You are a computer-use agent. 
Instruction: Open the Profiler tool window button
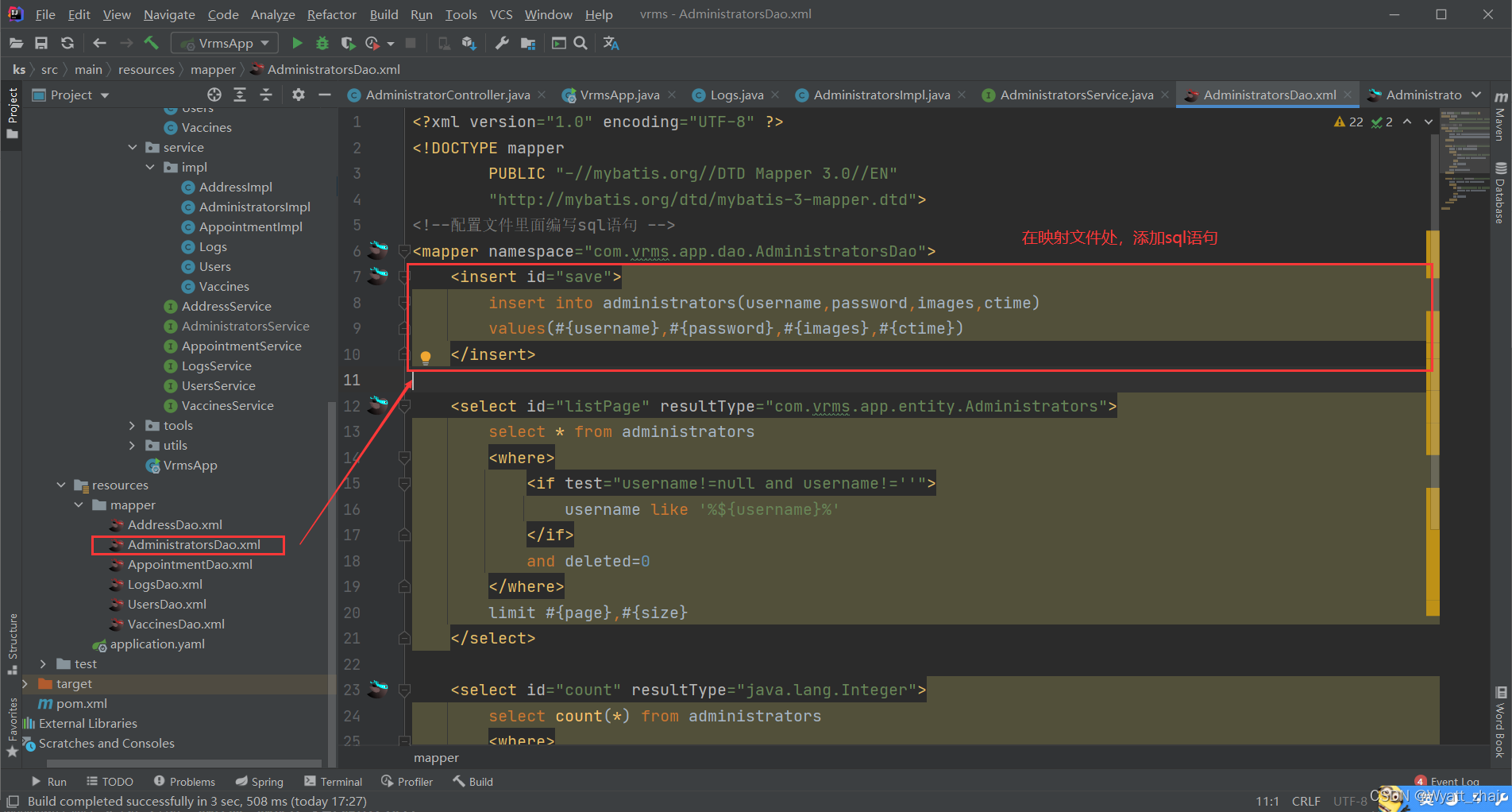tap(407, 782)
